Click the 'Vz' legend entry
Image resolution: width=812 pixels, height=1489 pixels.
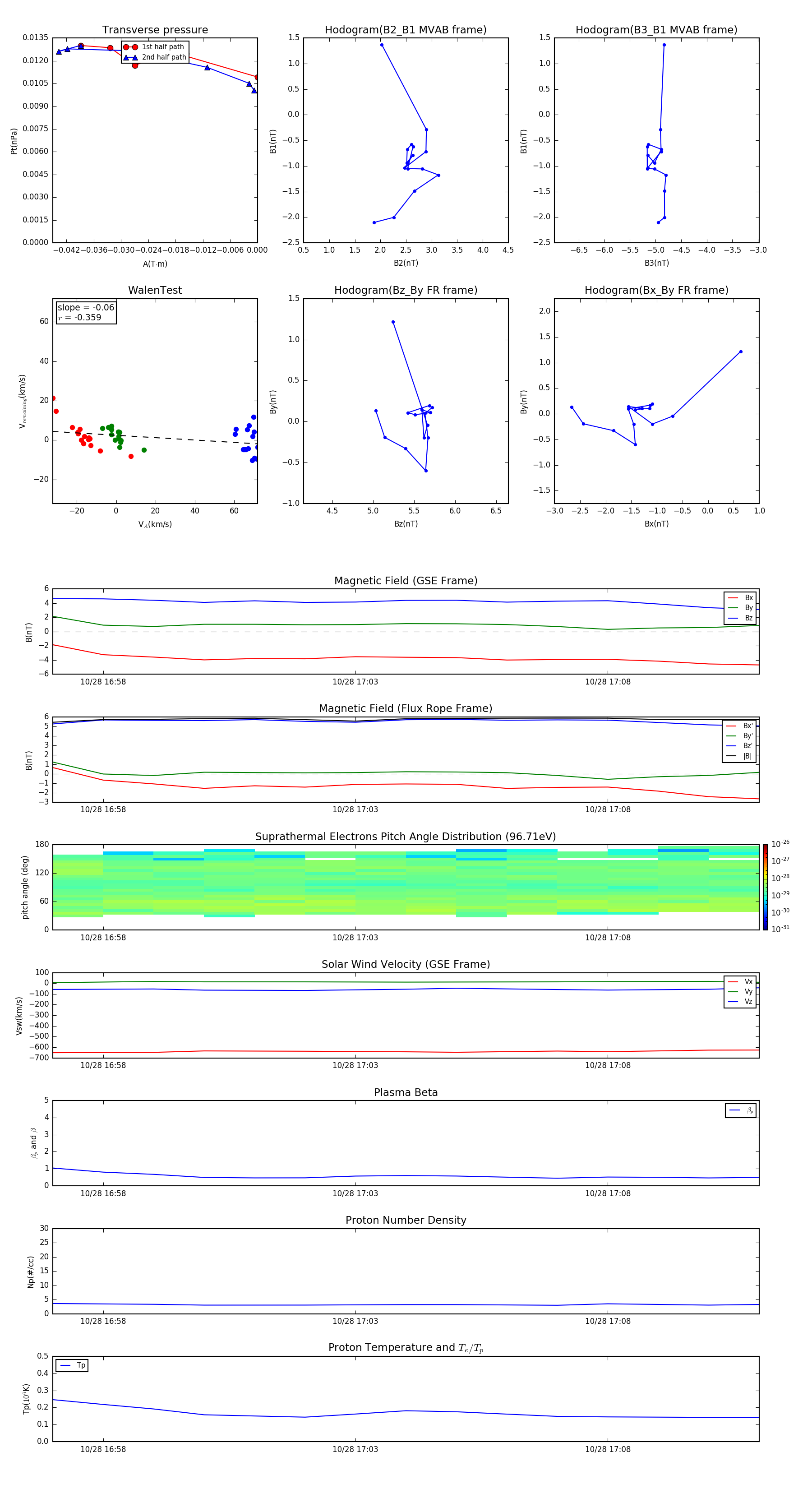click(x=740, y=1001)
